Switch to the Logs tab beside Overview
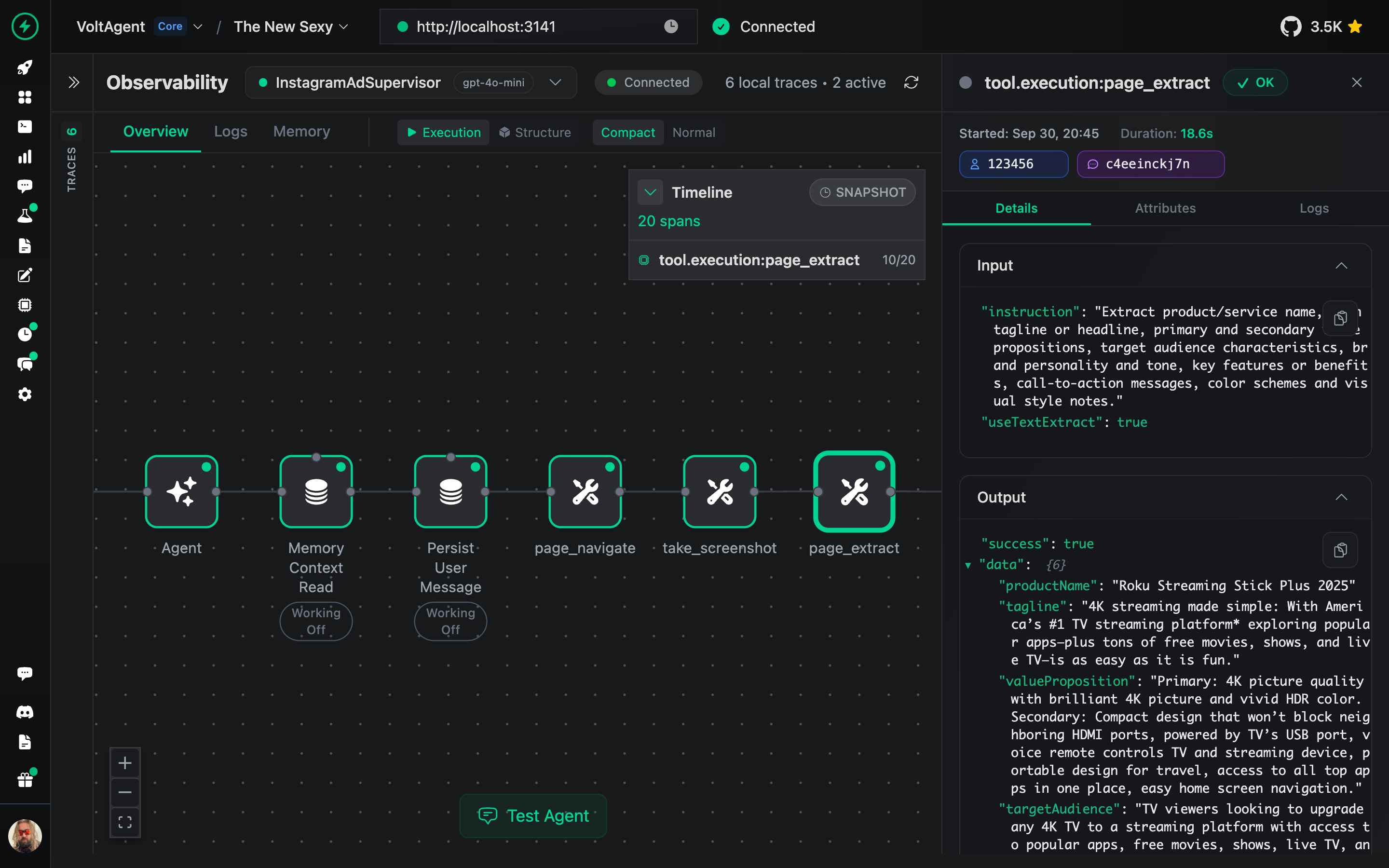 (x=231, y=132)
